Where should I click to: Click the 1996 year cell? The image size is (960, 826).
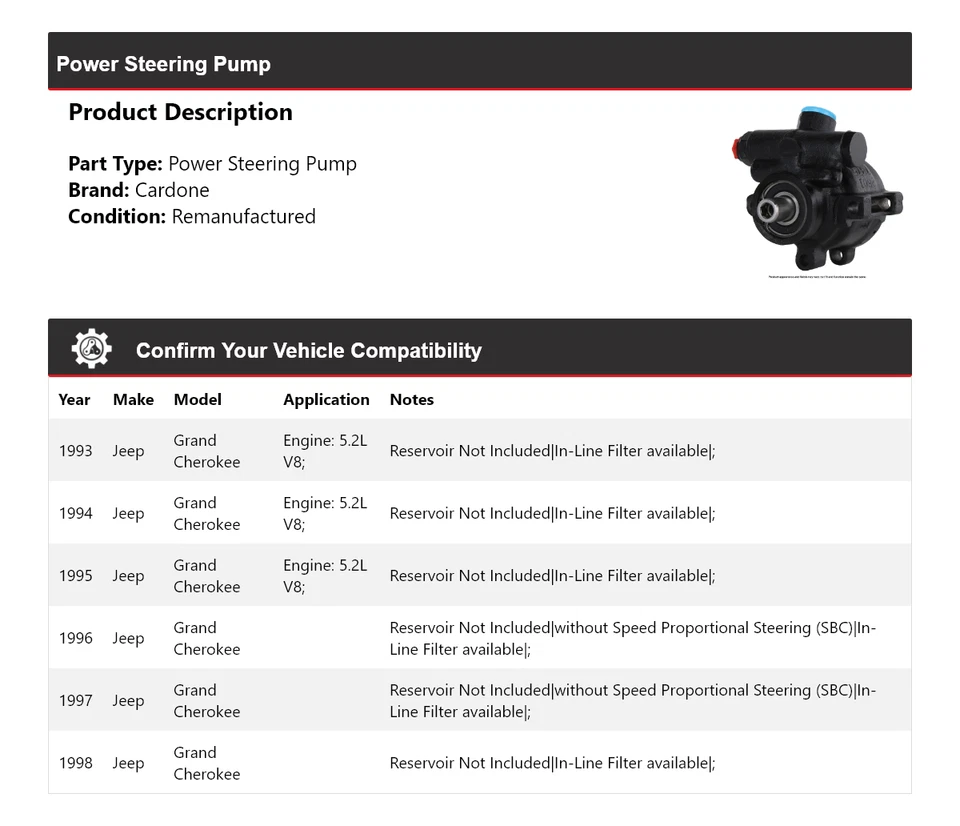(x=75, y=638)
